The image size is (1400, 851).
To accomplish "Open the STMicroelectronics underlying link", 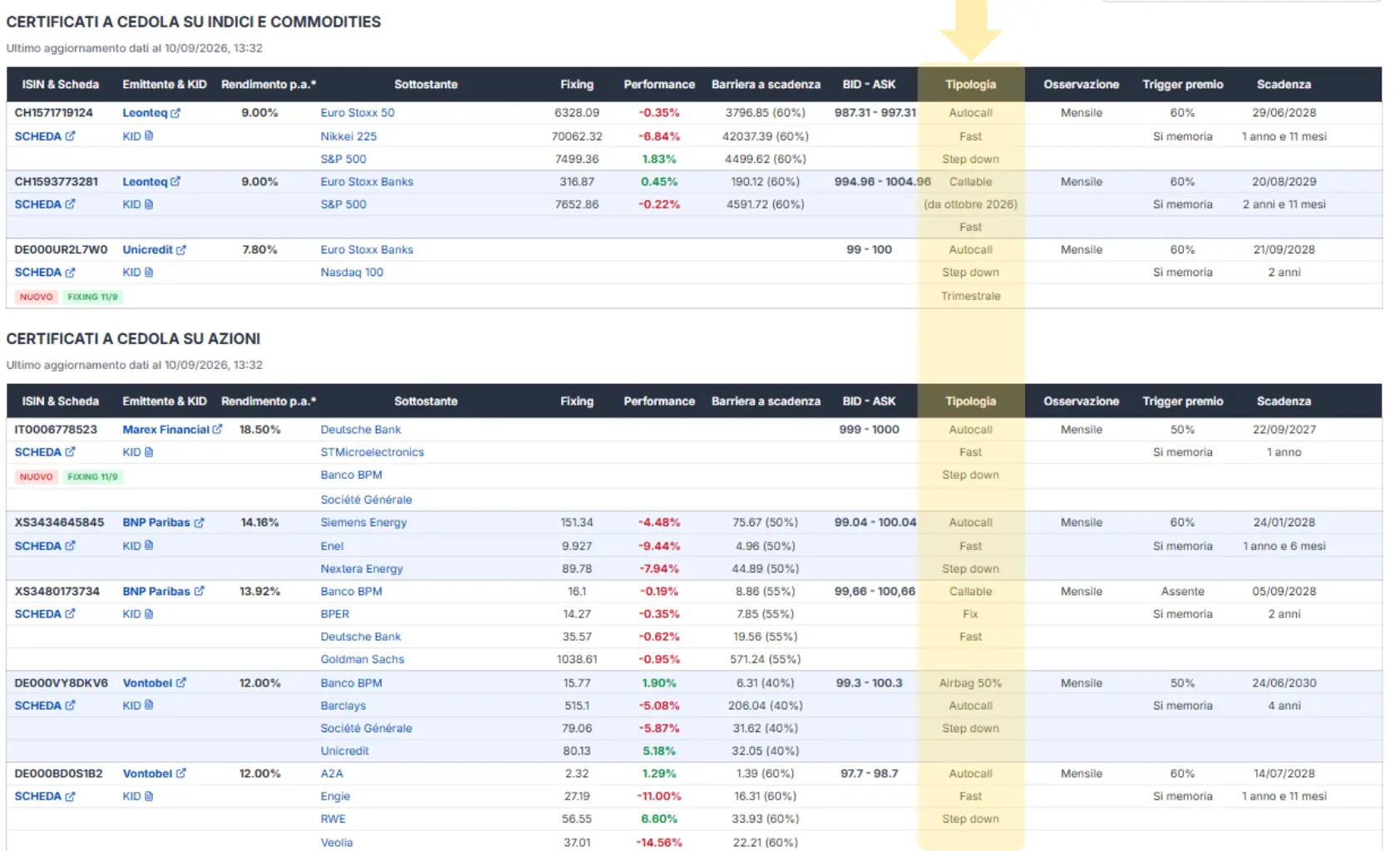I will coord(372,452).
